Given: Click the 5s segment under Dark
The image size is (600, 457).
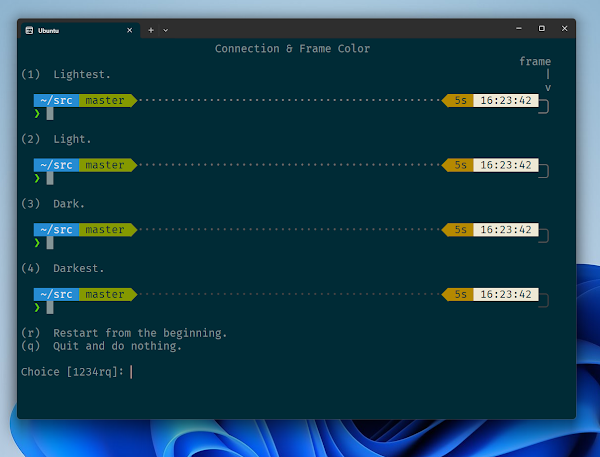Looking at the screenshot, I should coord(460,230).
